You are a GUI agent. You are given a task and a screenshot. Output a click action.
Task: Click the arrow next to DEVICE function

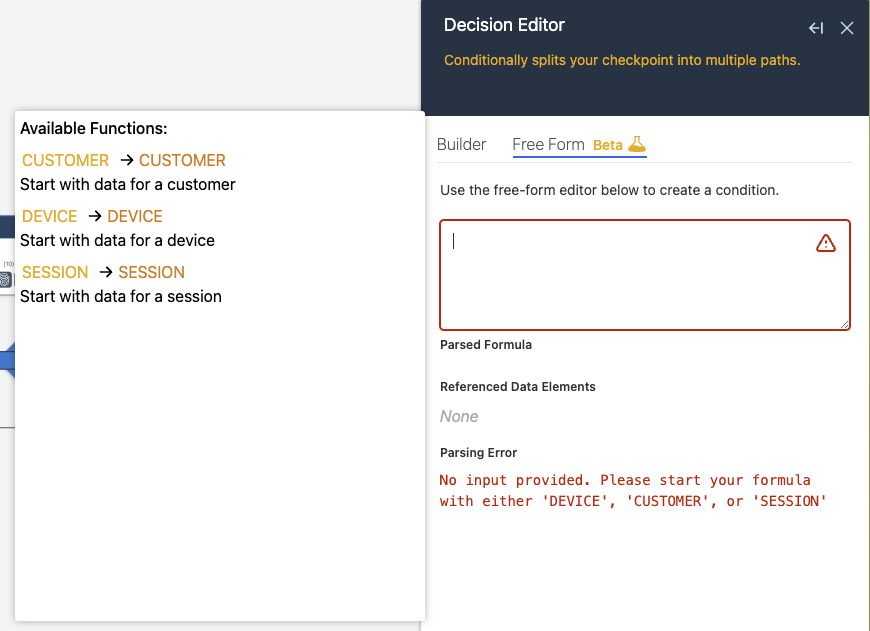pos(95,216)
